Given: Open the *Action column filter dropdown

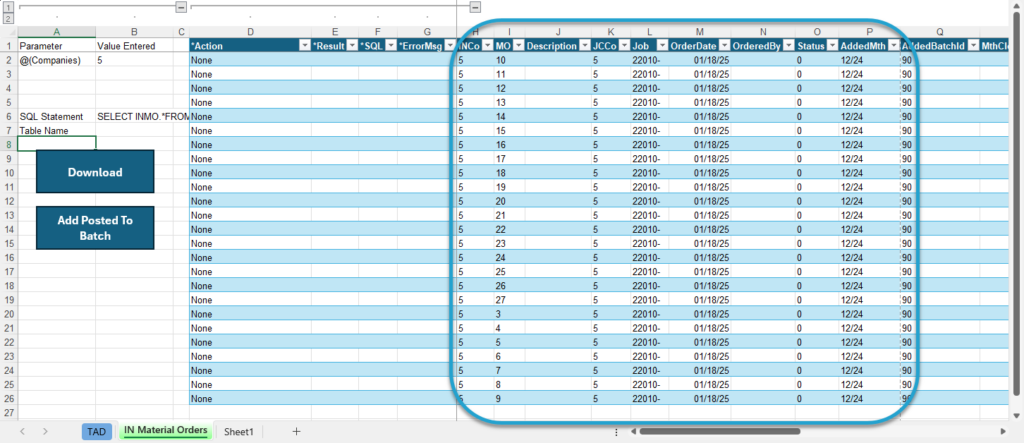Looking at the screenshot, I should click(304, 46).
